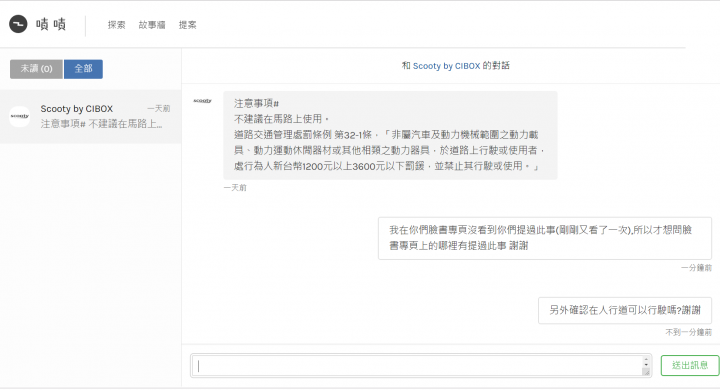This screenshot has height=390, width=720.
Task: Open the 故事牆 menu item
Action: 152,25
